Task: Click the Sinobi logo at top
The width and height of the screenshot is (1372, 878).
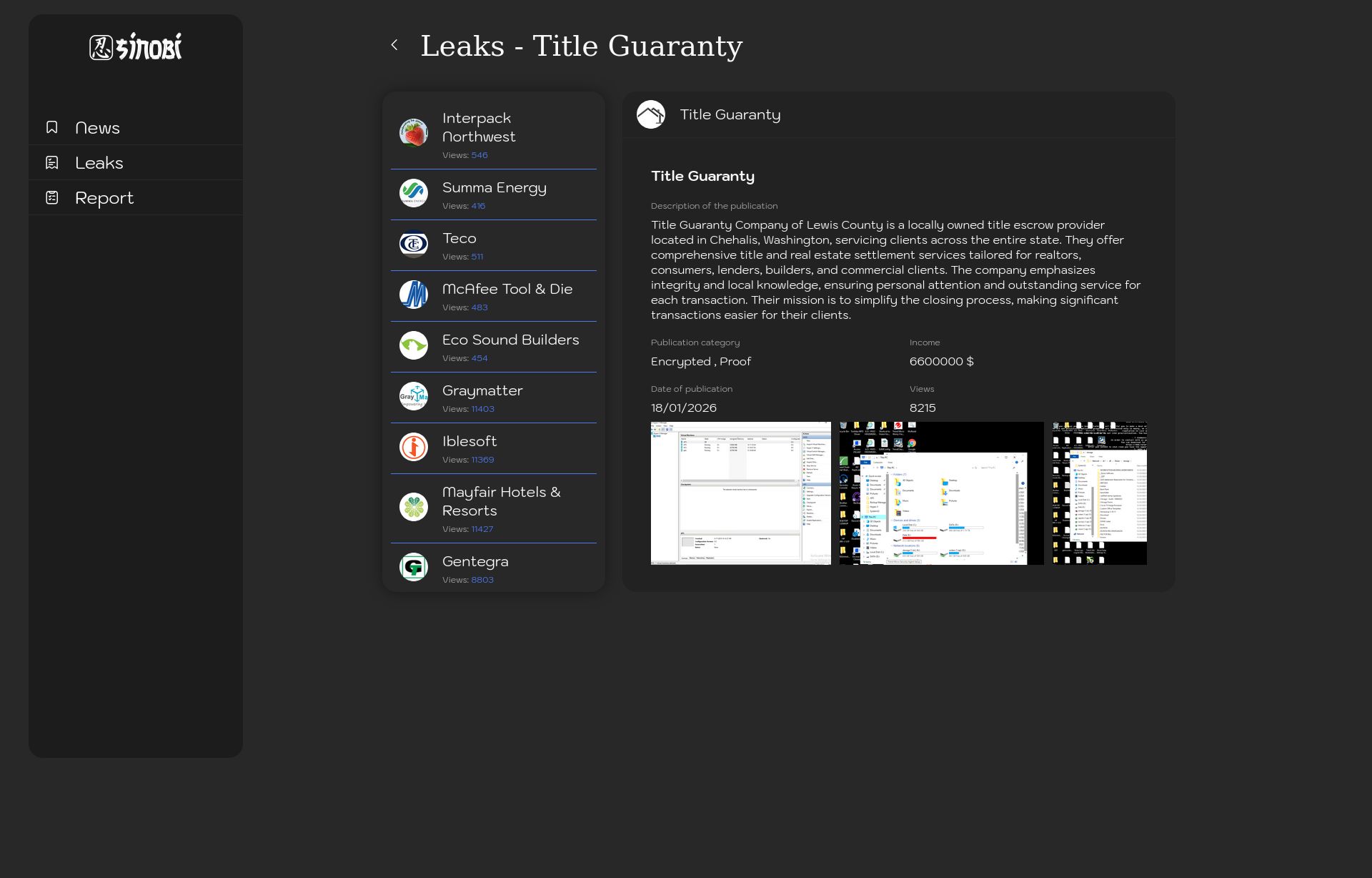Action: (x=136, y=47)
